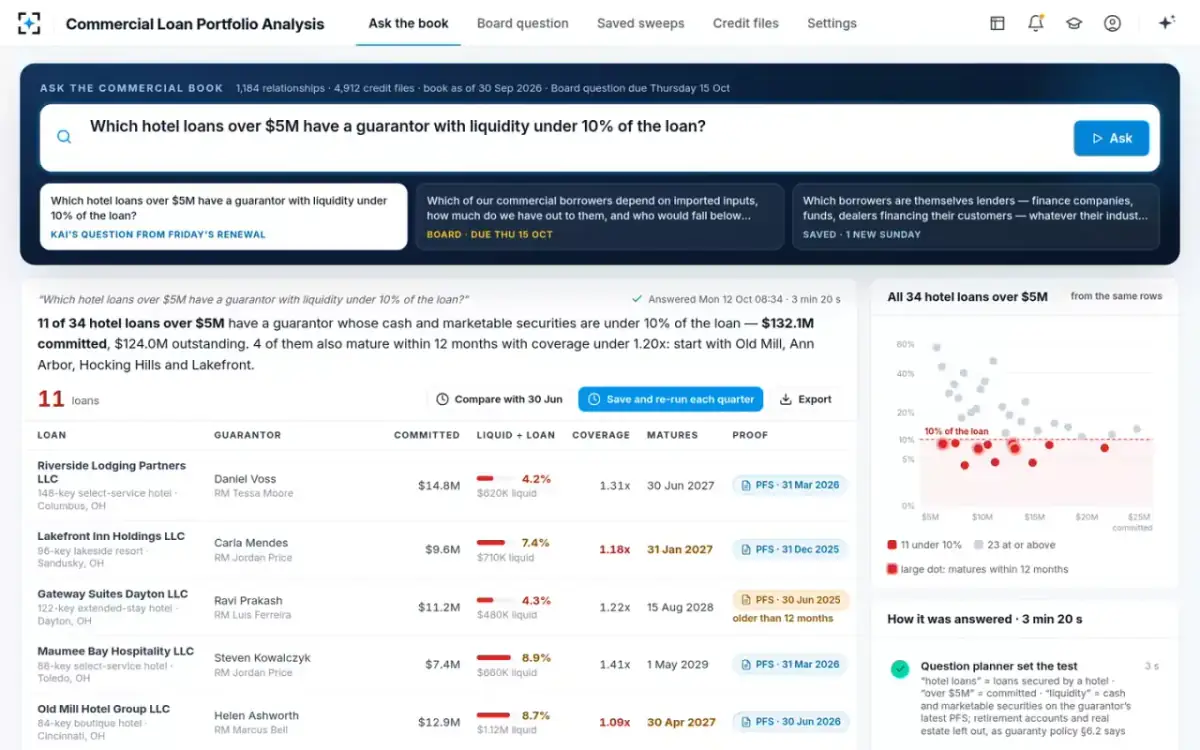Click the PROOF column header

[750, 435]
